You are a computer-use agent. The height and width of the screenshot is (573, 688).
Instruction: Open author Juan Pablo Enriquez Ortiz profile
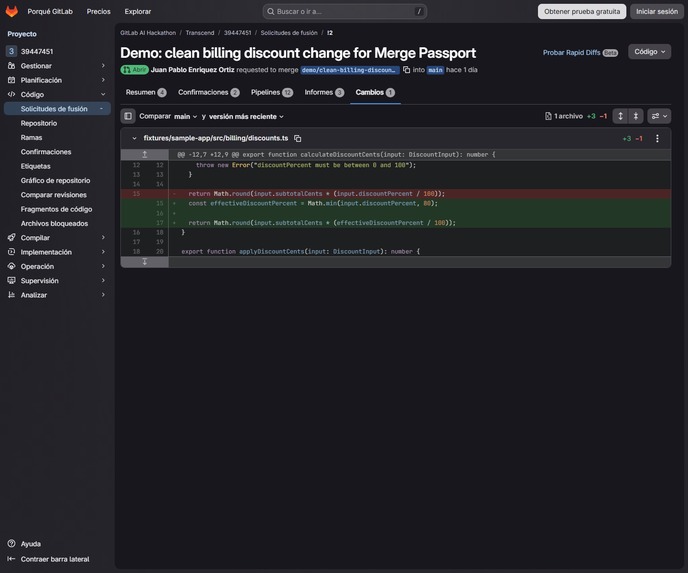pos(193,70)
